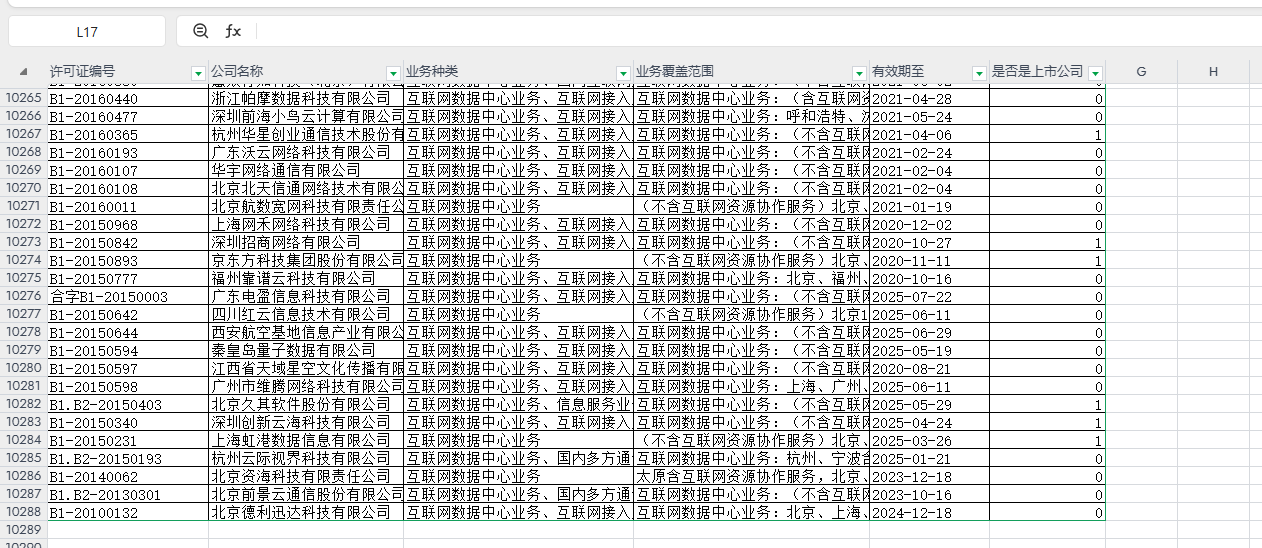Click cell B1.B2-20150403

point(128,405)
